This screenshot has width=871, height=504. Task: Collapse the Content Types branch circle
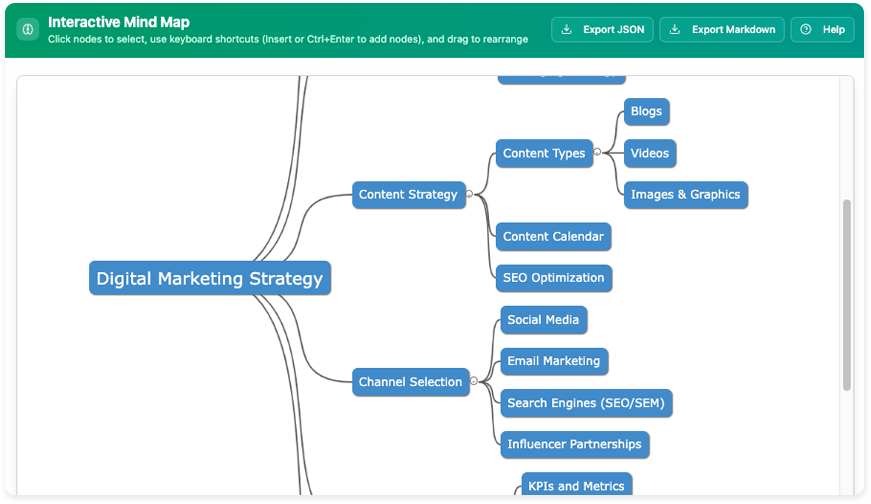[597, 152]
